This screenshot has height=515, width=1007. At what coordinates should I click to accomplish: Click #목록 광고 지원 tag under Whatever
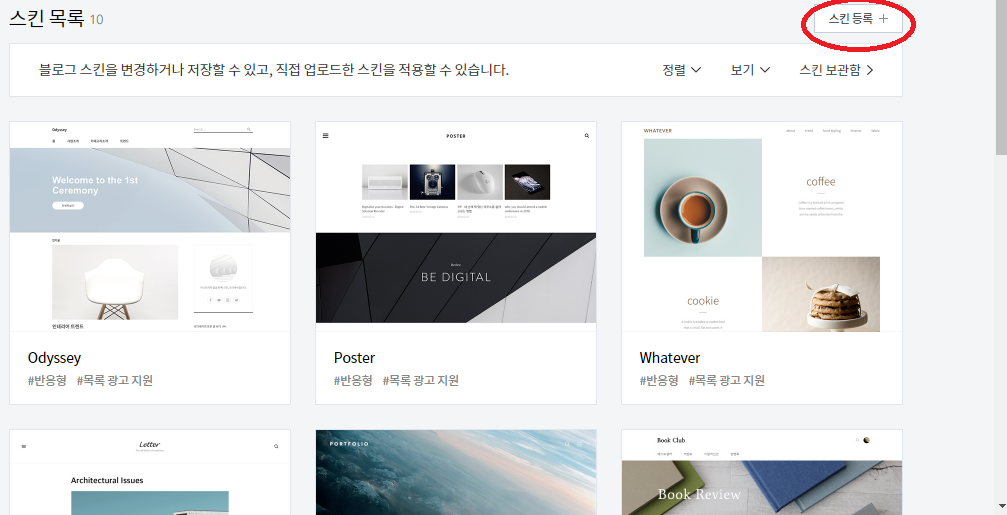pos(726,380)
